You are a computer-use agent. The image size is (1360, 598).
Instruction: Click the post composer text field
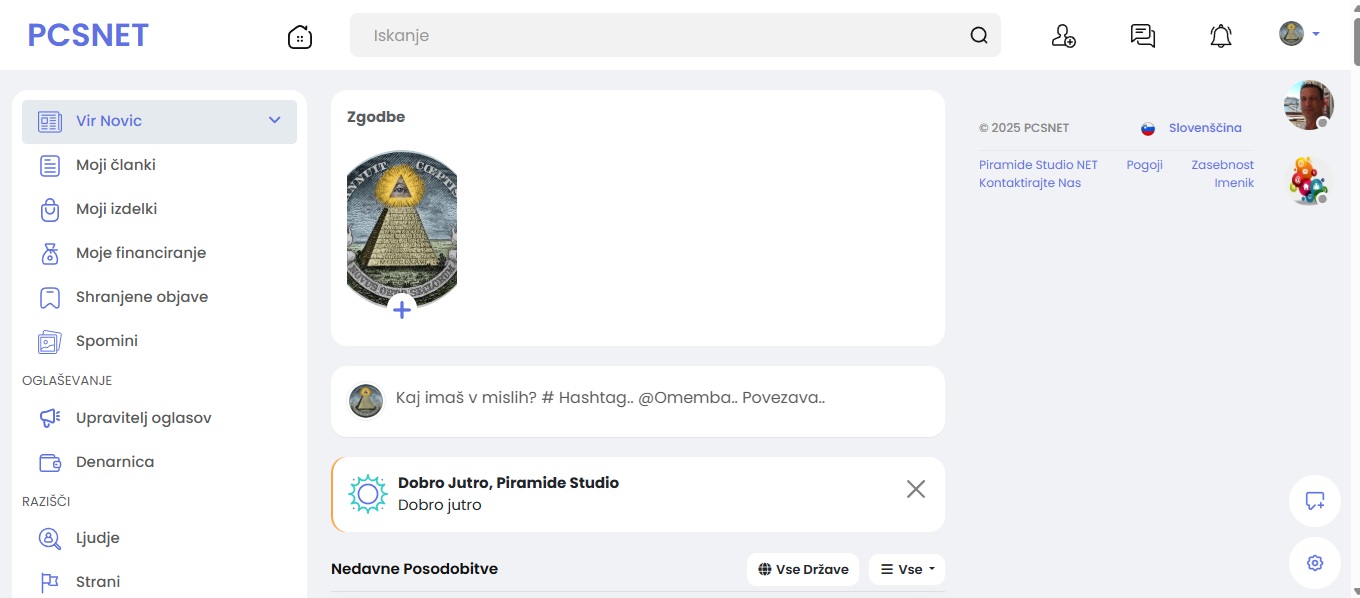[610, 397]
